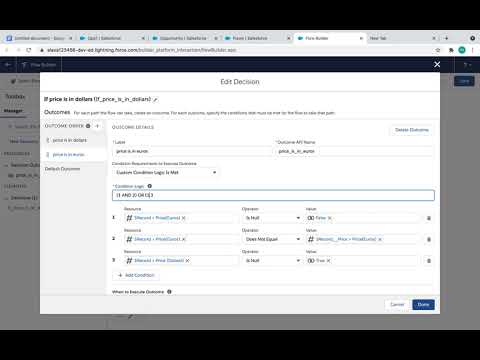Image resolution: width=480 pixels, height=360 pixels.
Task: Open the Condition Requirements dropdown
Action: point(166,172)
